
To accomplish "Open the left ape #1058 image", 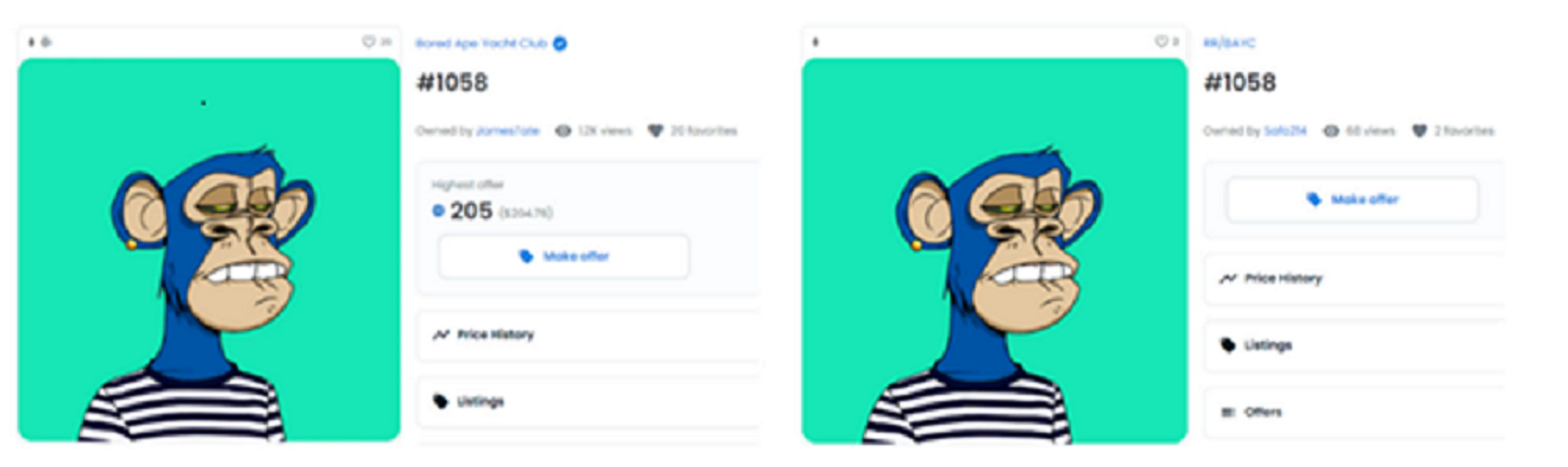I will (x=209, y=250).
